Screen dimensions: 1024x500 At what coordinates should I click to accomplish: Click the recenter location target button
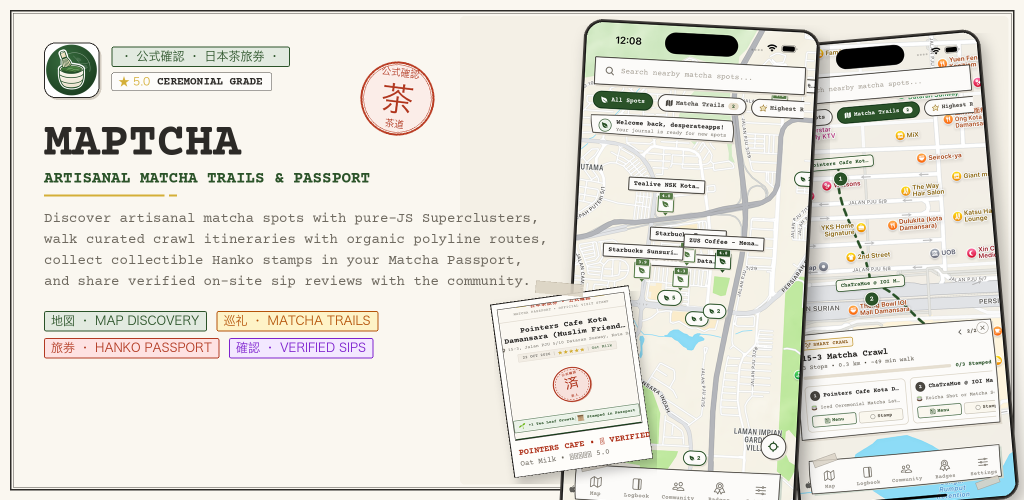tap(773, 447)
